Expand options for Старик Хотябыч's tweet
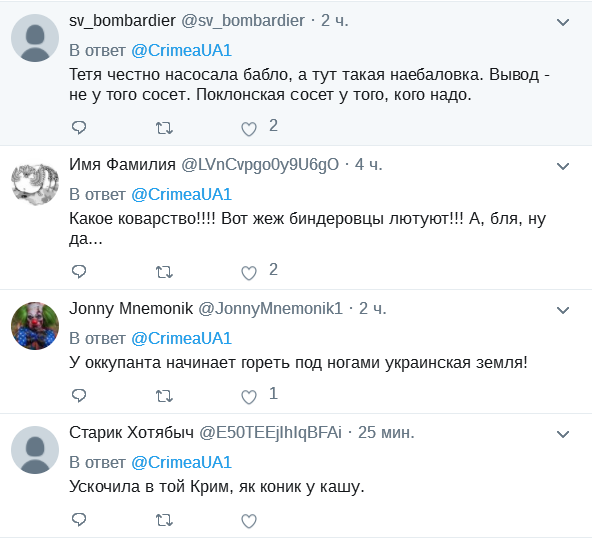Image resolution: width=592 pixels, height=540 pixels. click(x=563, y=434)
